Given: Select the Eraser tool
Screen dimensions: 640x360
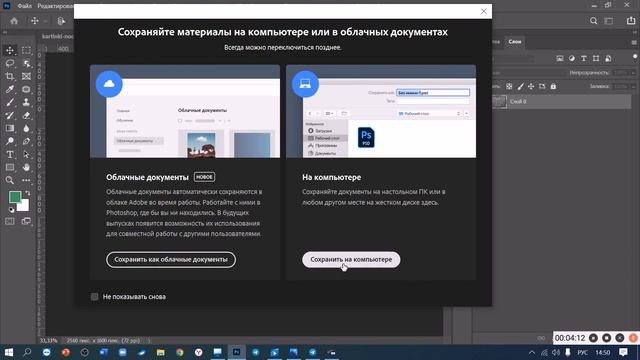Looking at the screenshot, I should (x=26, y=116).
